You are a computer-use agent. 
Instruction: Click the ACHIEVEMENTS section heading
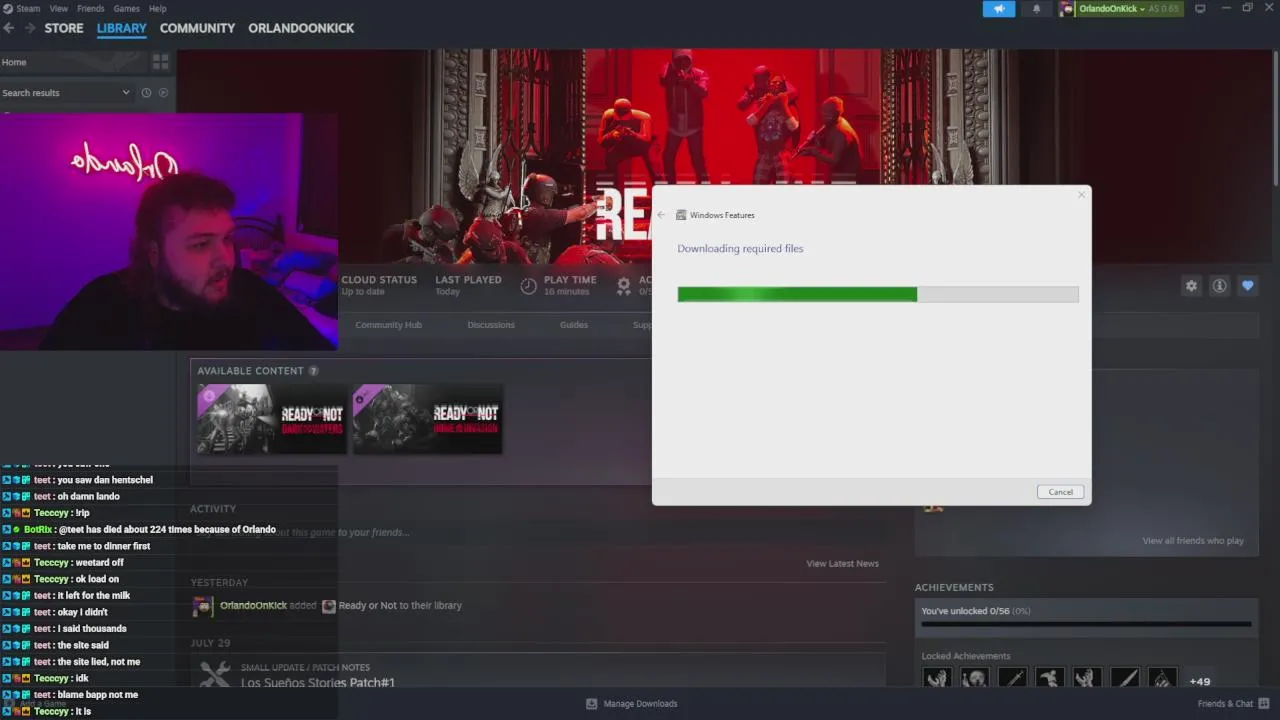point(954,588)
